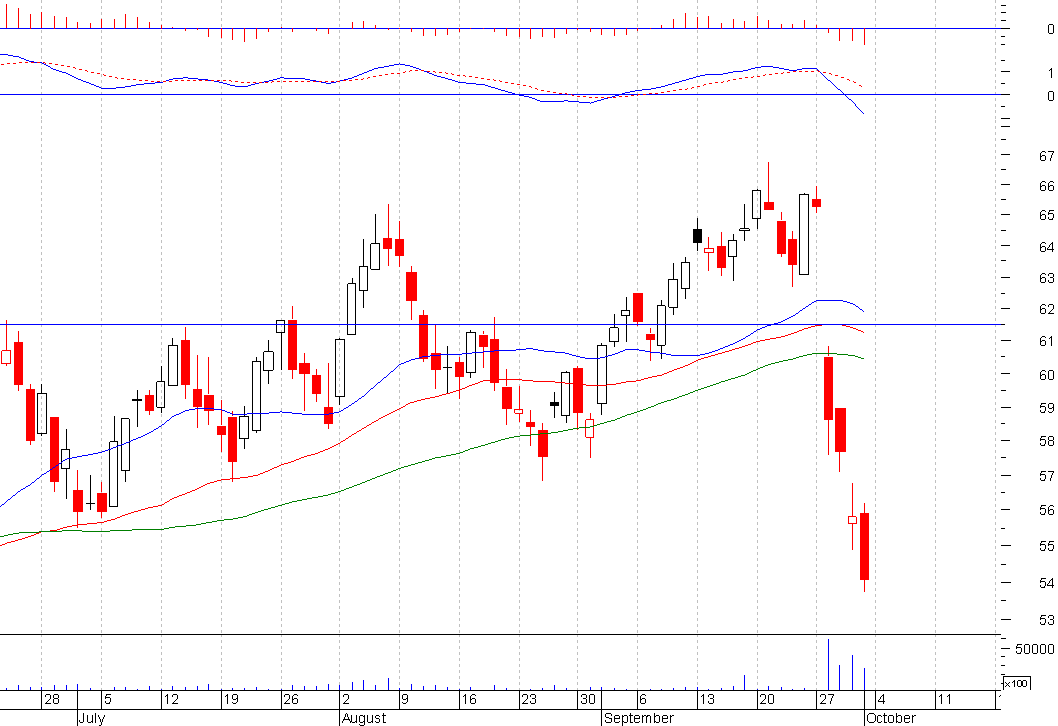Click date label 13 on time axis
The width and height of the screenshot is (1058, 726).
(706, 699)
